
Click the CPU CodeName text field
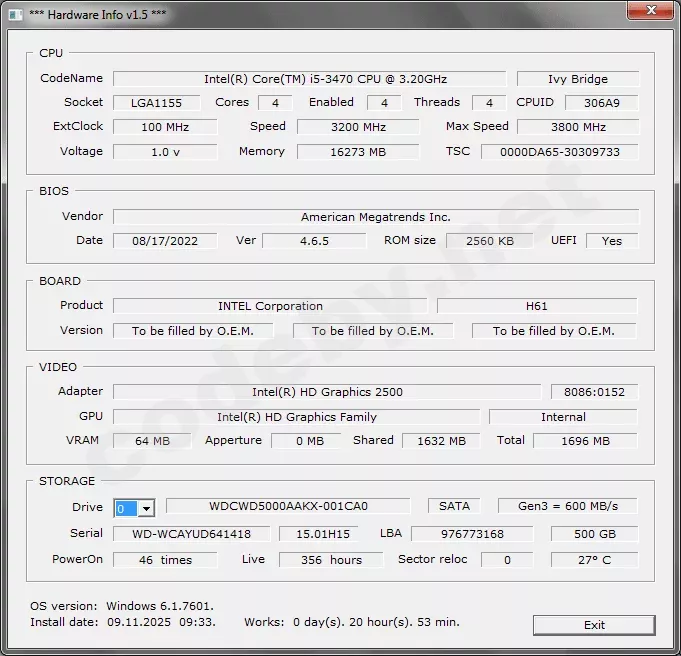[309, 79]
